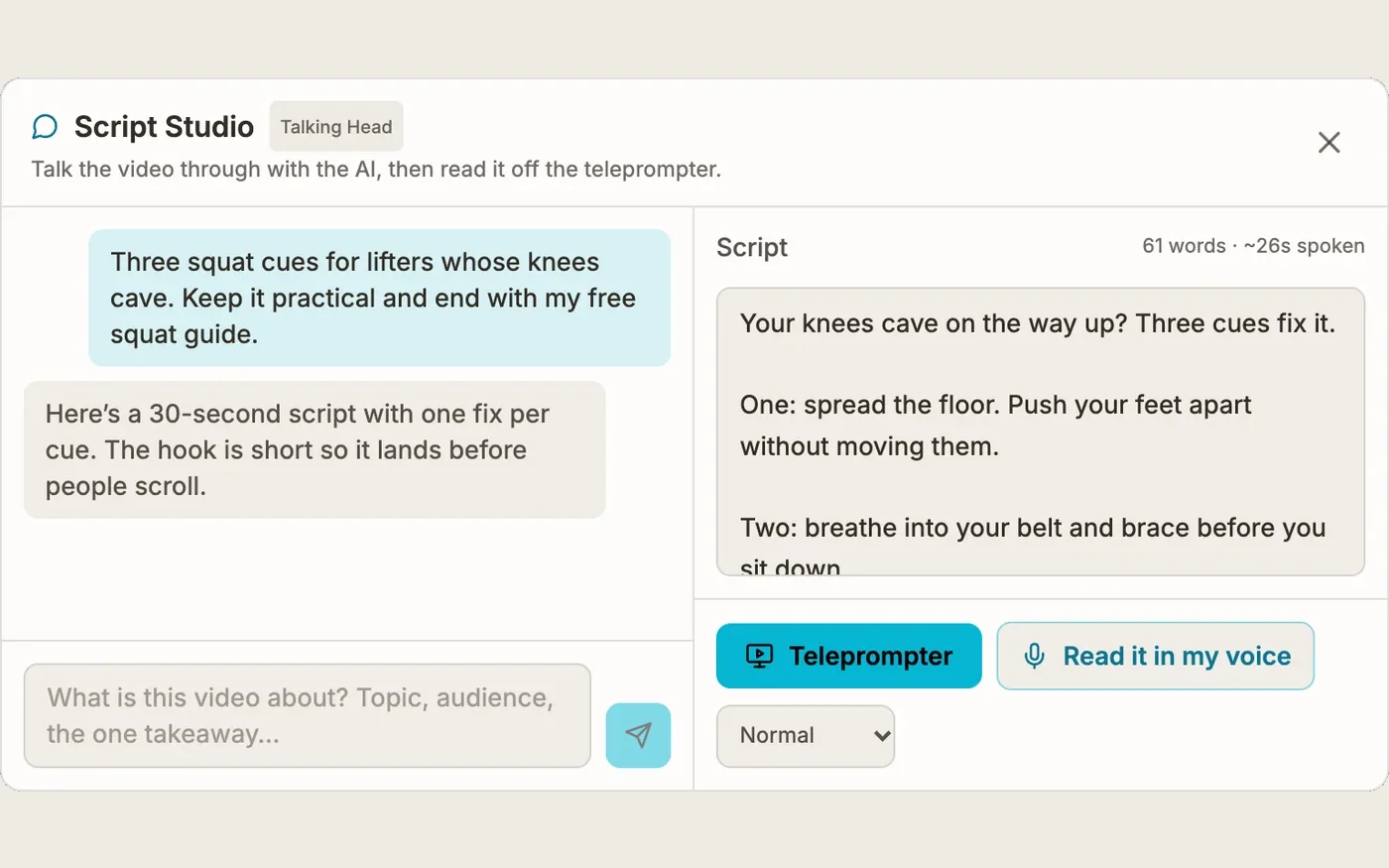Screen dimensions: 1389x868
Task: Click the send paper-plane icon
Action: (x=638, y=735)
